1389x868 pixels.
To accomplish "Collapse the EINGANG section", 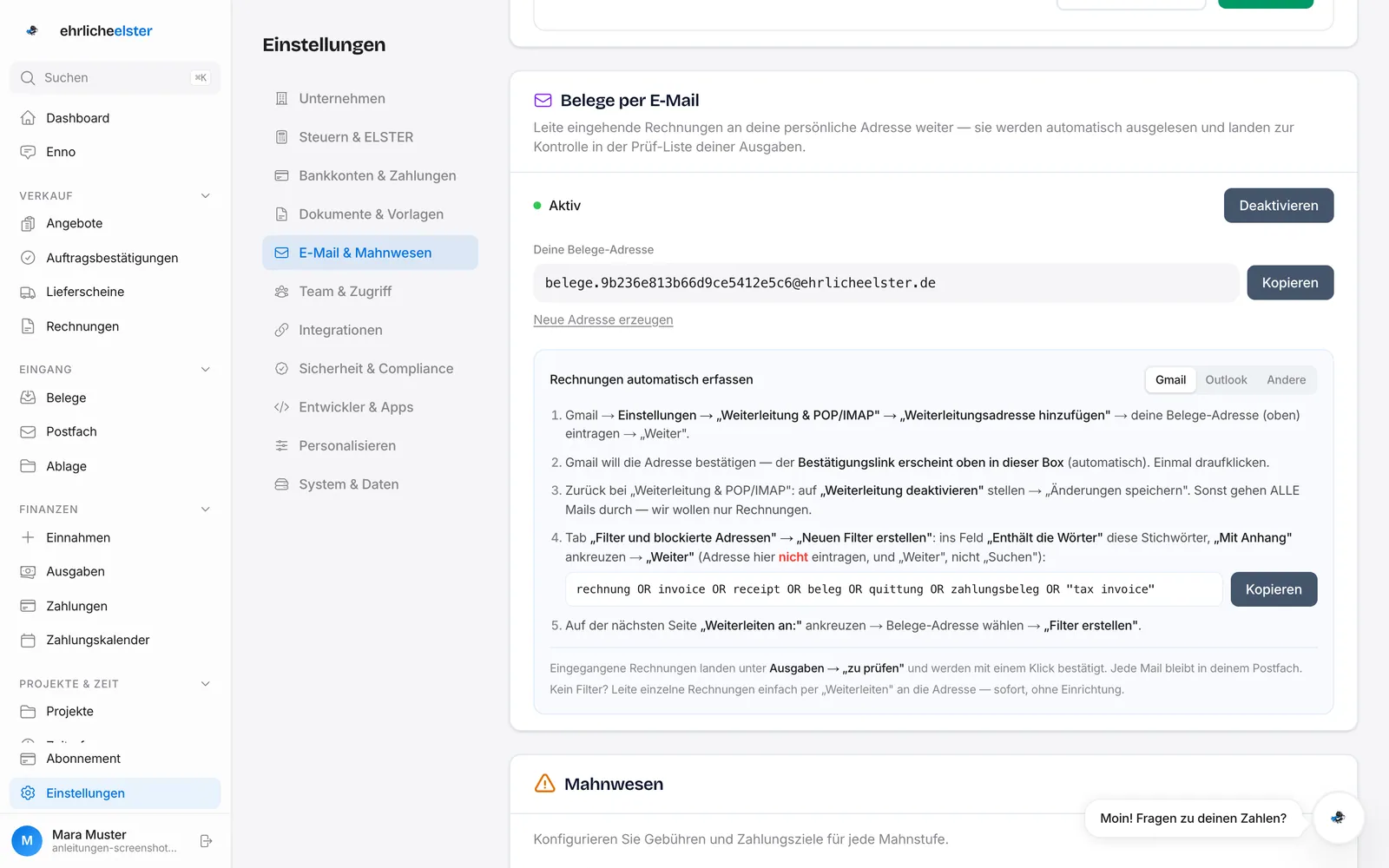I will [206, 370].
